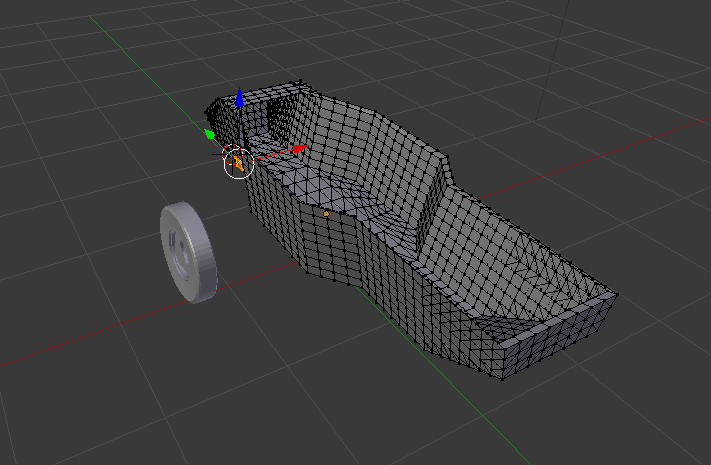Click the blue Z-axis arrow of the transform gizmo

[x=239, y=98]
